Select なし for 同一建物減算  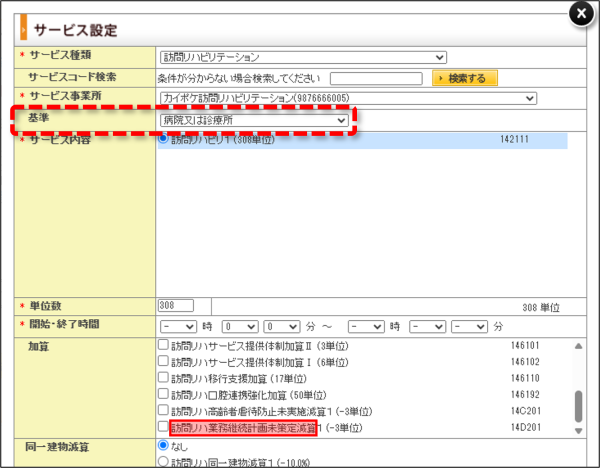[163, 445]
